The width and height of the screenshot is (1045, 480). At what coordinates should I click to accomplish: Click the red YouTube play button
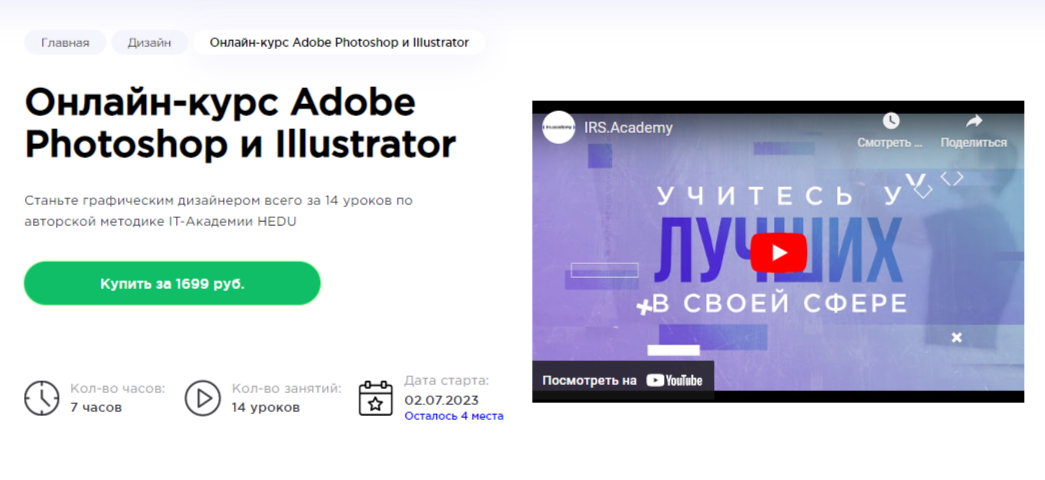coord(778,253)
